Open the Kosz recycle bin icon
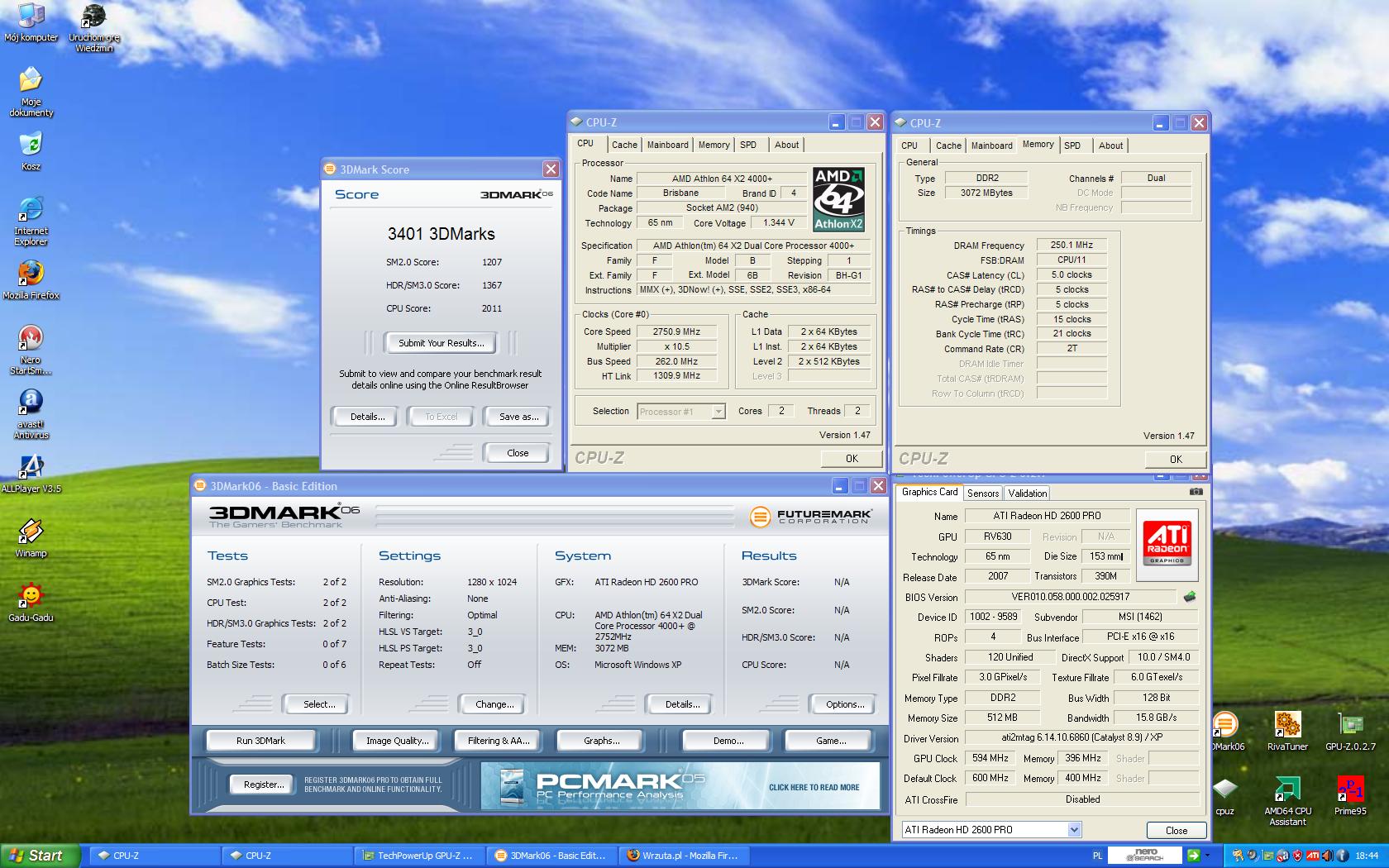1389x868 pixels. coord(31,151)
